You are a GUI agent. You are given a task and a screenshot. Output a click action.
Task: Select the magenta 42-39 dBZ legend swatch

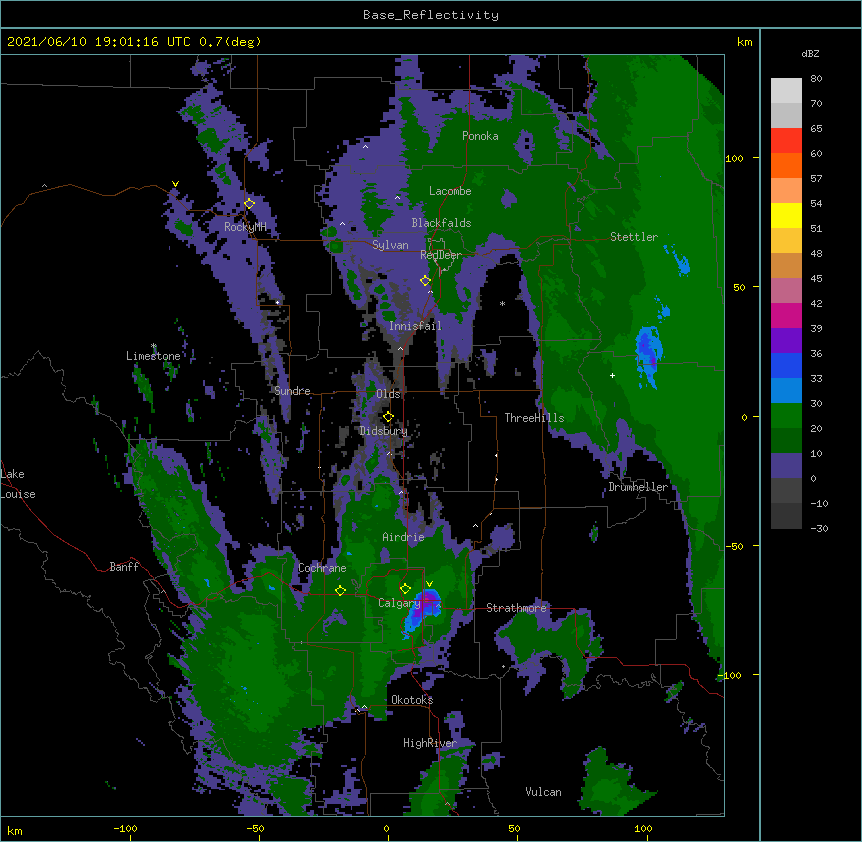pyautogui.click(x=786, y=315)
